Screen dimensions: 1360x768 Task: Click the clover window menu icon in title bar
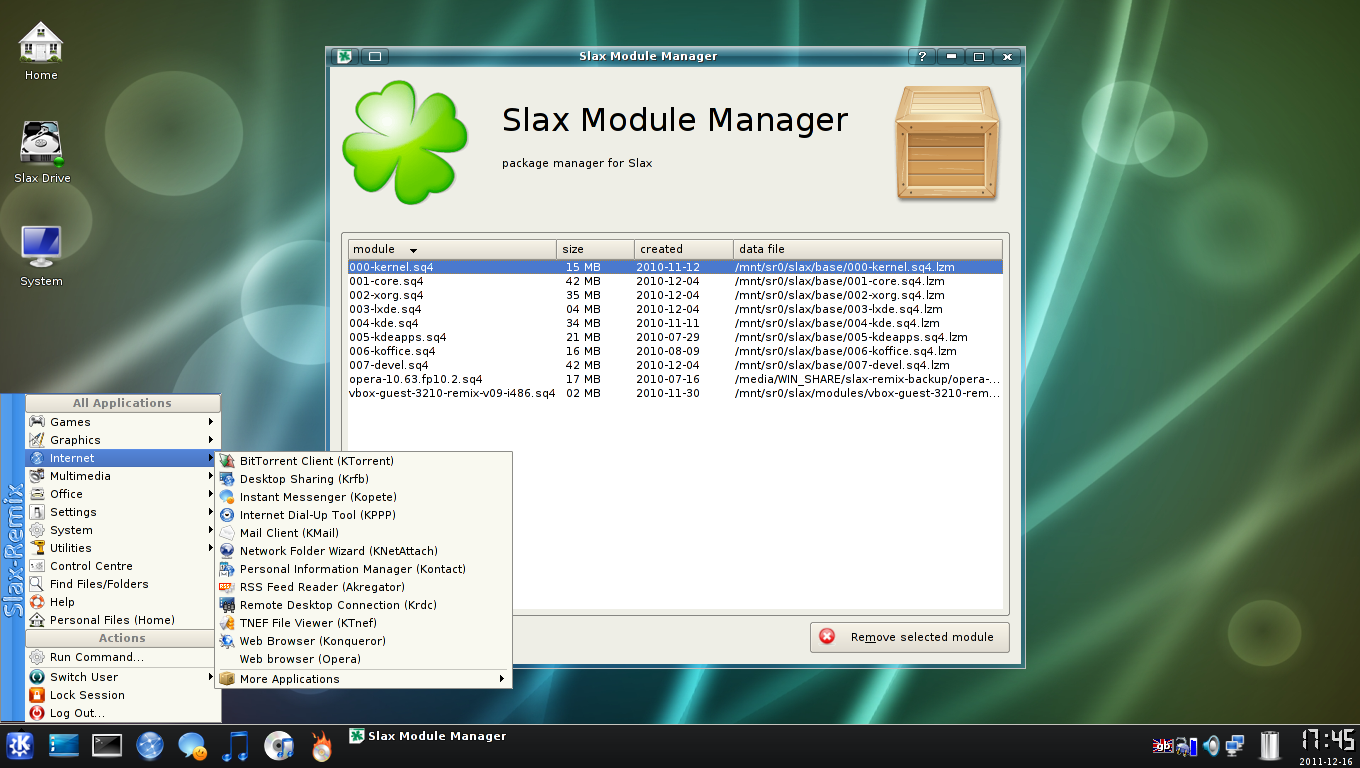pyautogui.click(x=343, y=57)
